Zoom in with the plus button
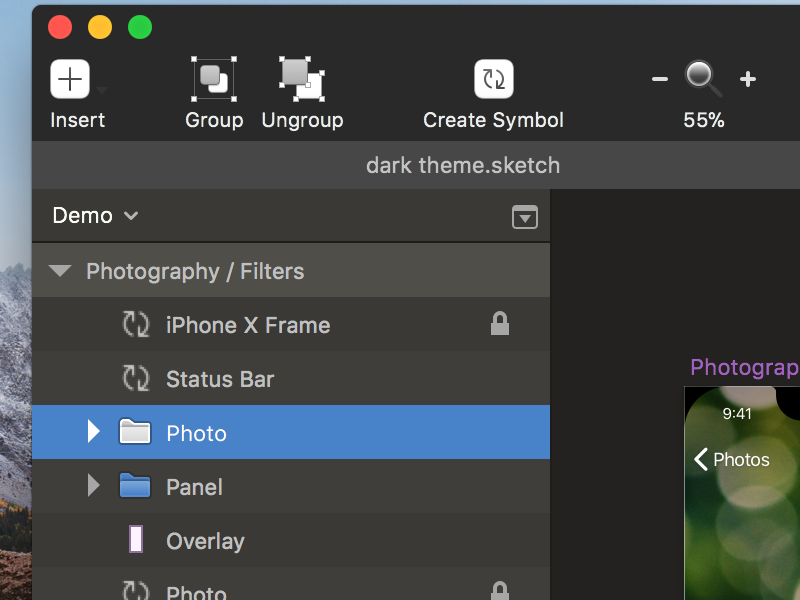 [747, 79]
